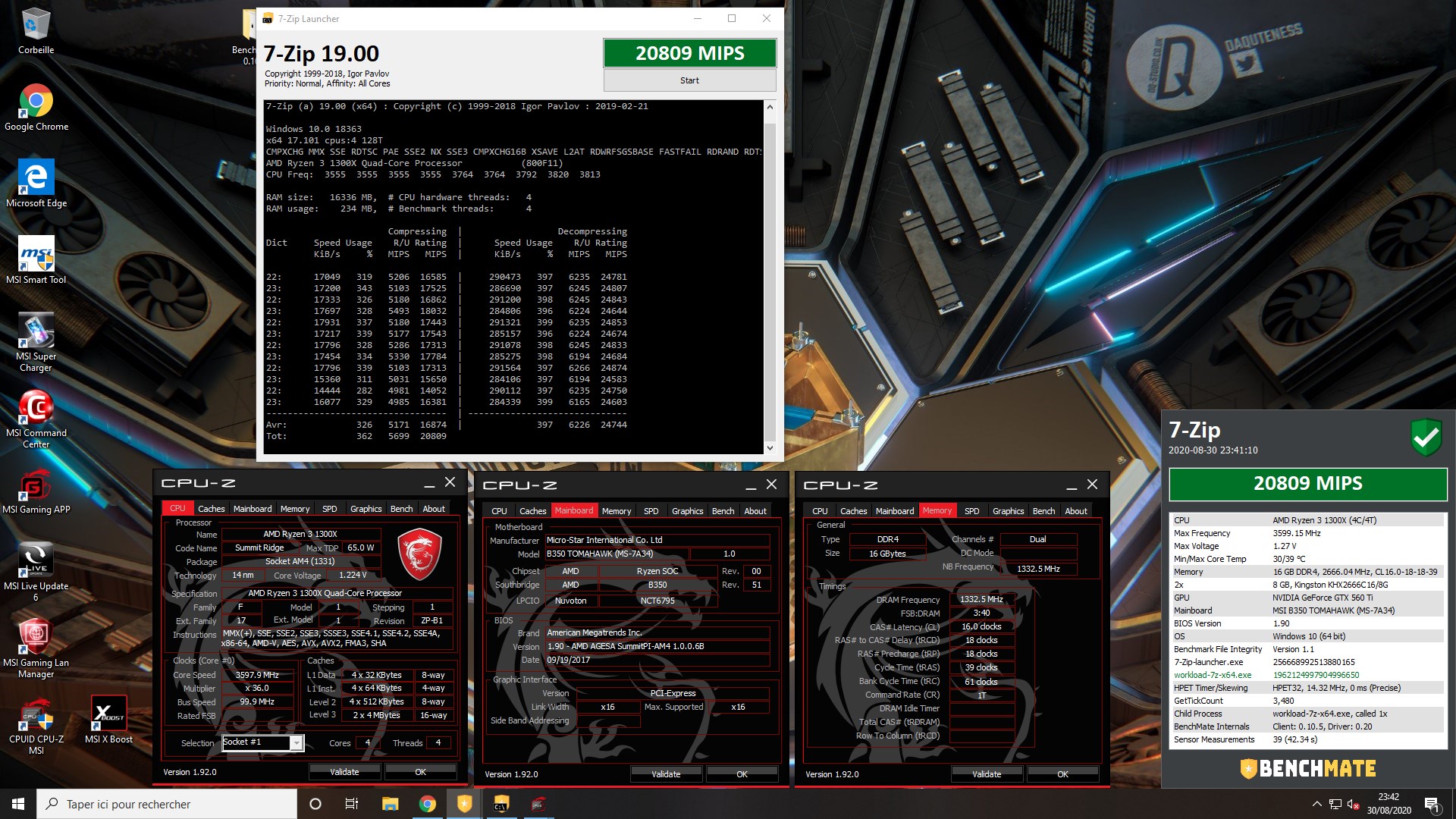Viewport: 1456px width, 819px height.
Task: Switch to BenchMate shield taskbar icon
Action: point(464,804)
